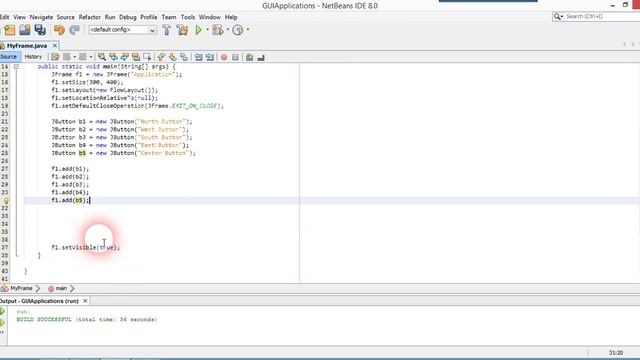
Task: Focus the Search (Ctrl+I) field
Action: 602,16
